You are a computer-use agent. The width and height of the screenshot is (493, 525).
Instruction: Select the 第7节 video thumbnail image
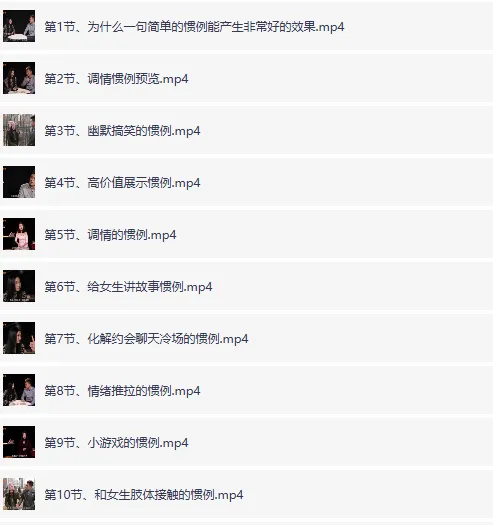tap(19, 338)
